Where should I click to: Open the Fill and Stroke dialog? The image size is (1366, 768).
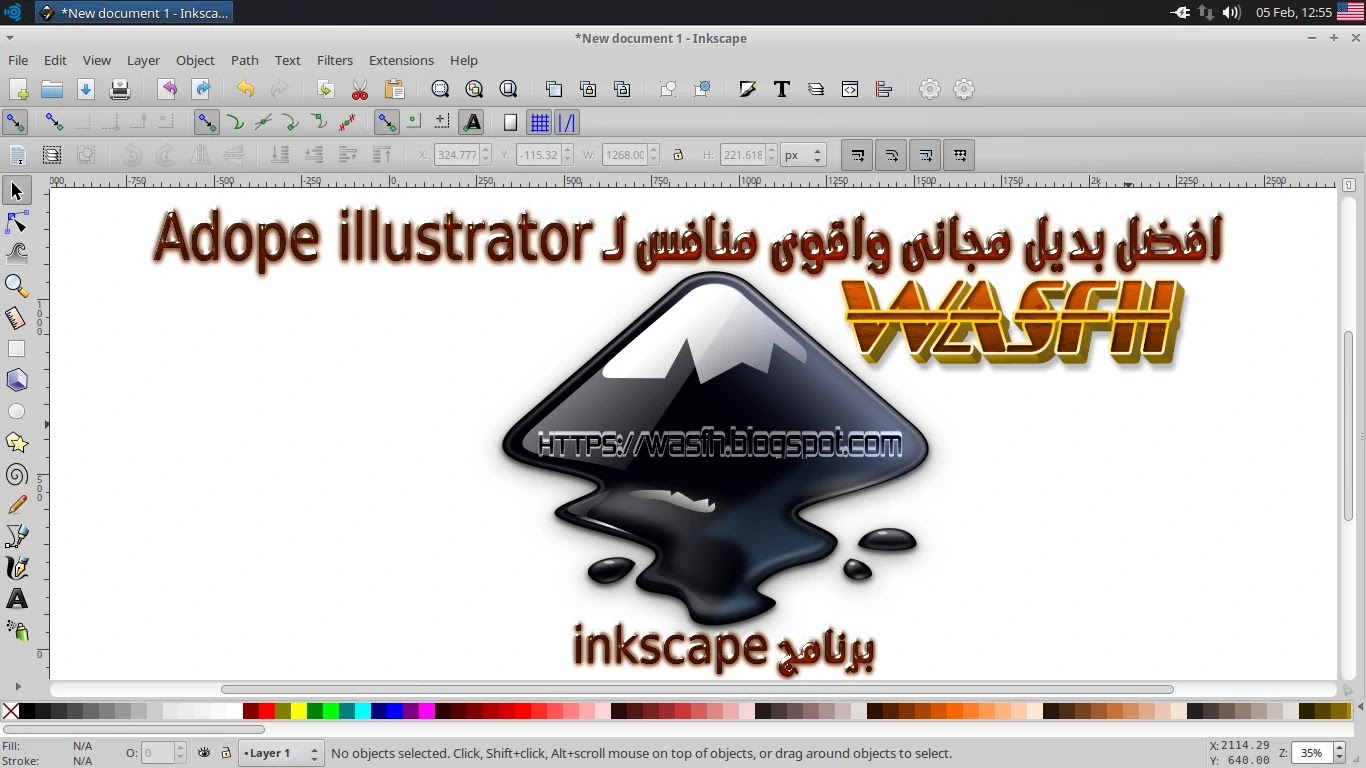click(747, 89)
